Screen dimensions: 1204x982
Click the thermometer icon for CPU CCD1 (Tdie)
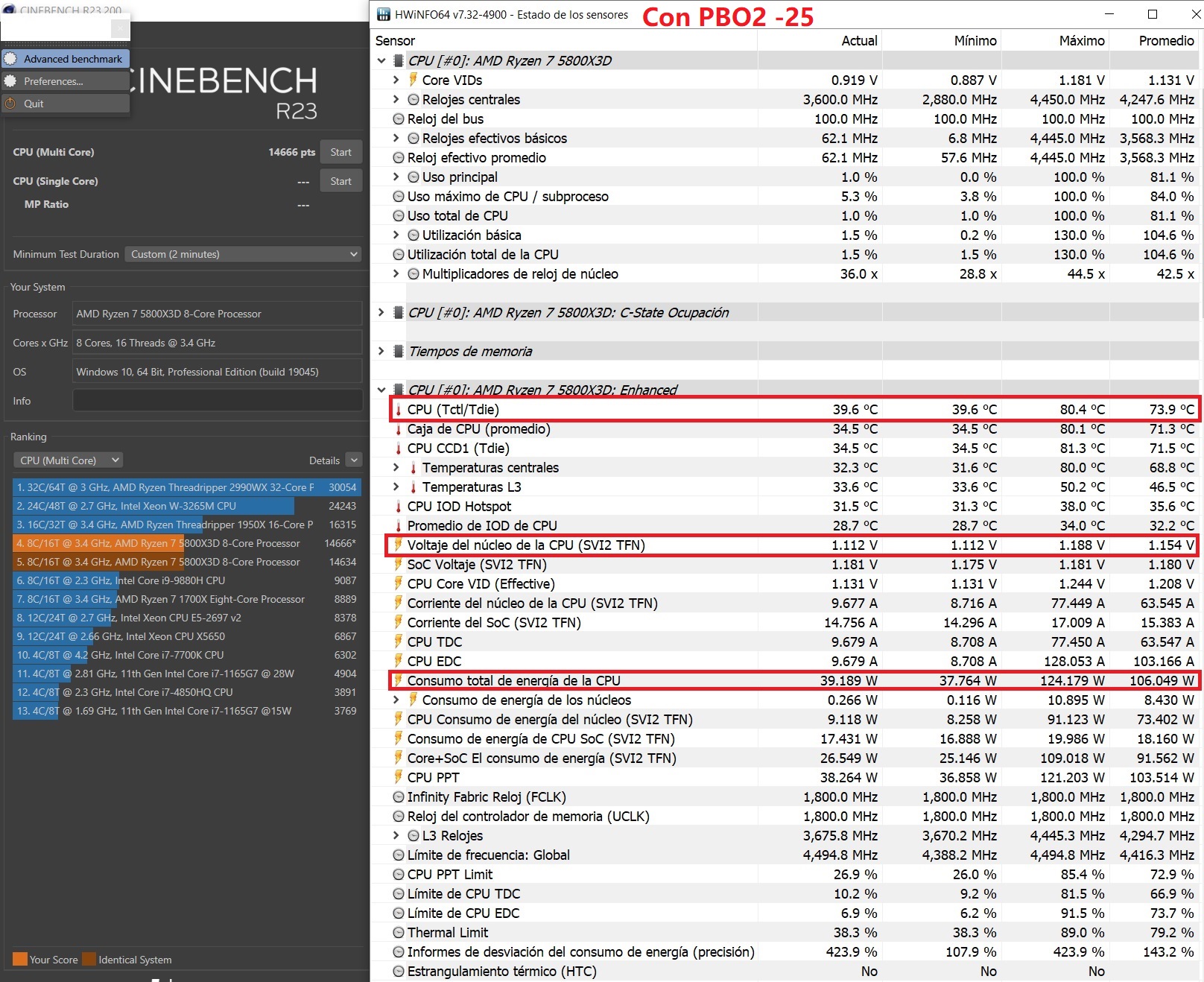[399, 448]
